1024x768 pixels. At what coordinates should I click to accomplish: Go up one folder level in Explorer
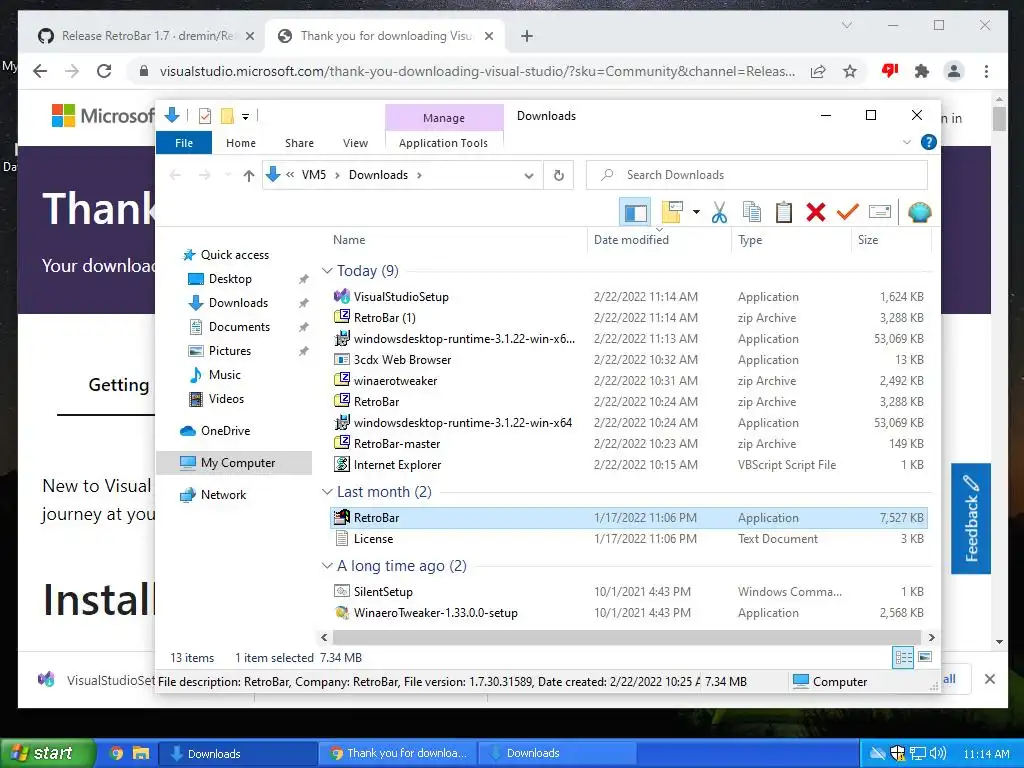[248, 175]
